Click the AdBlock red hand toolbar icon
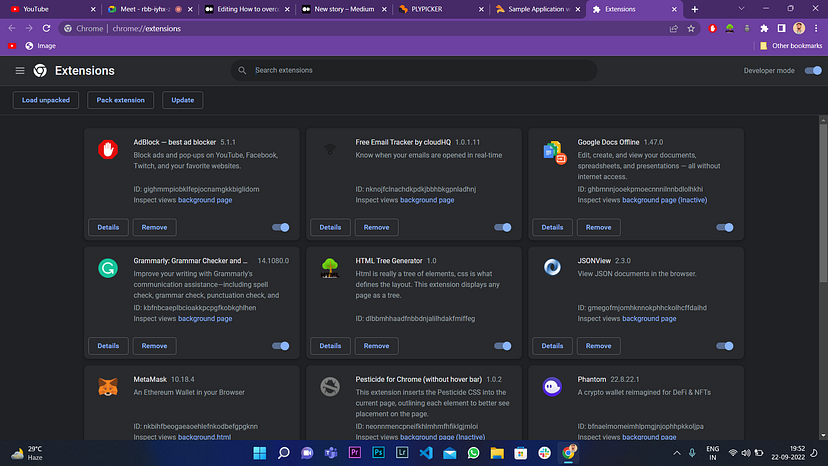Image resolution: width=828 pixels, height=466 pixels. [712, 29]
